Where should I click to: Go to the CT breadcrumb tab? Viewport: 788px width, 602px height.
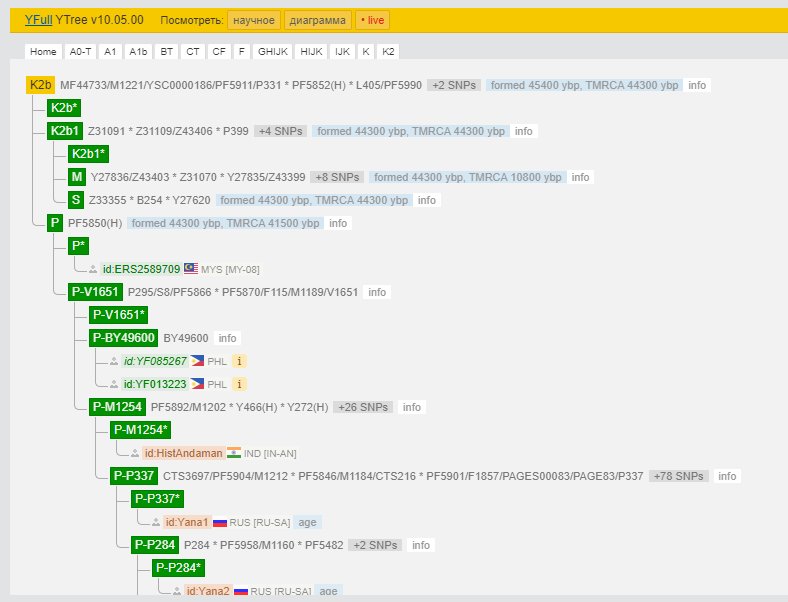pos(192,51)
